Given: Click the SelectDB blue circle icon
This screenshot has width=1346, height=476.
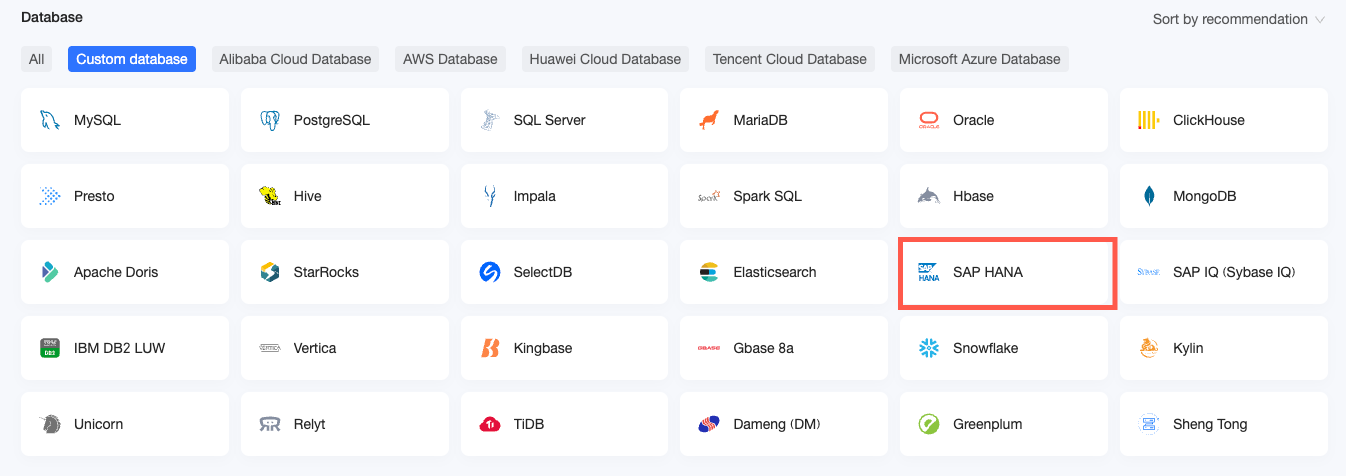Looking at the screenshot, I should click(489, 272).
